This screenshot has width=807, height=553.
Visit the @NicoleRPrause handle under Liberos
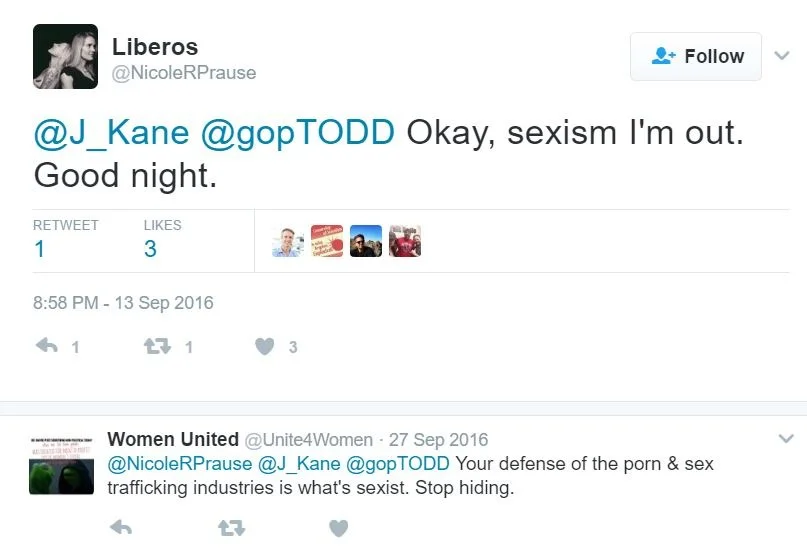184,73
